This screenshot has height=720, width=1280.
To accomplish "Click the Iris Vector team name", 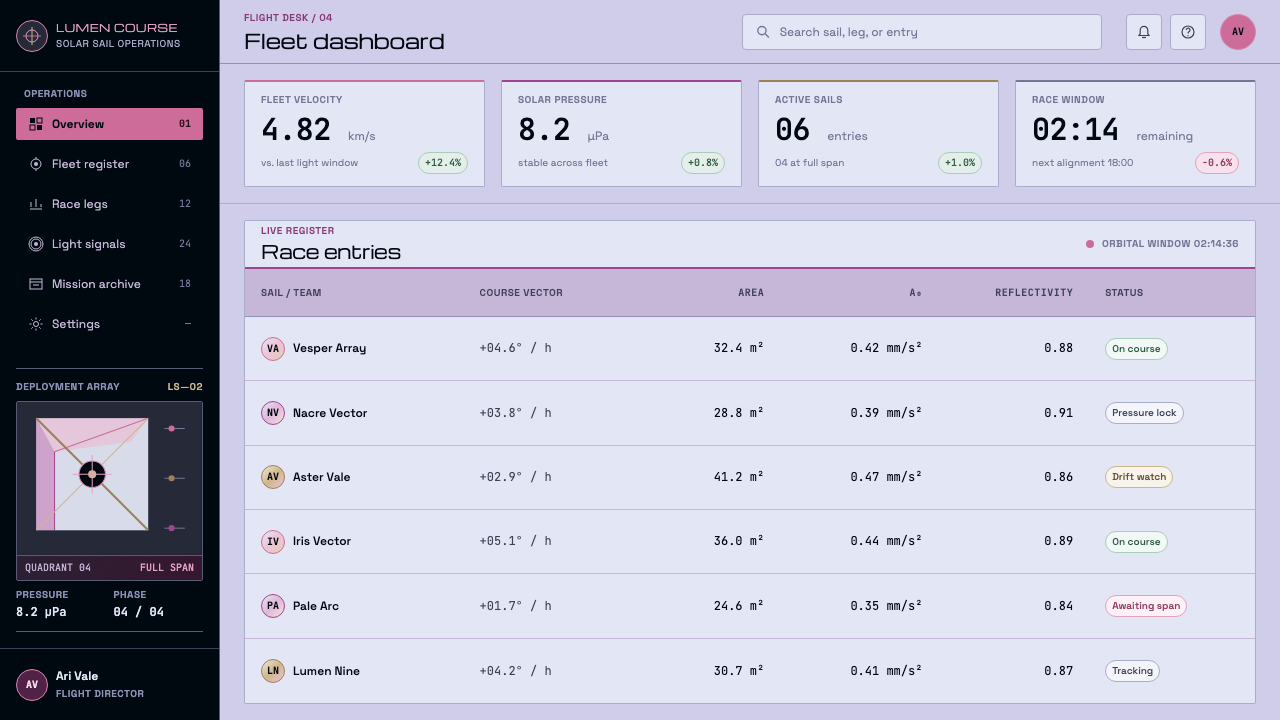I will coord(322,541).
